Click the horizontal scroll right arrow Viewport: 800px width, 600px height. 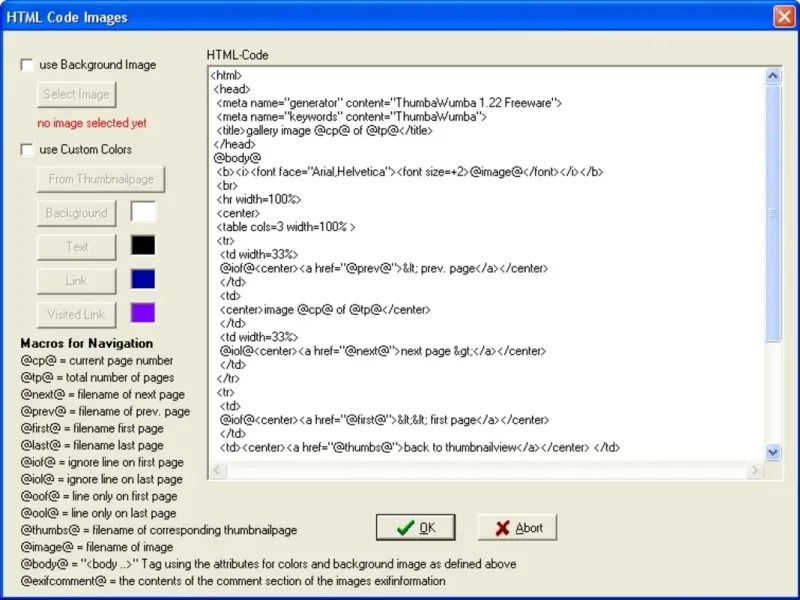coord(754,470)
